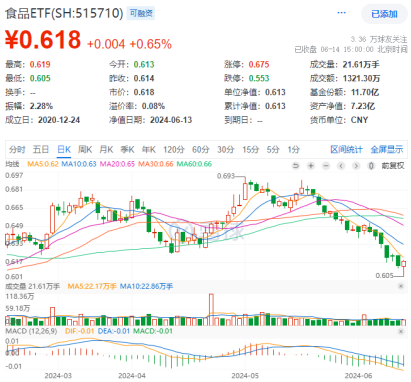This screenshot has height=382, width=411.
Task: Click the DEA:-0.01 indicator value
Action: click(x=113, y=331)
